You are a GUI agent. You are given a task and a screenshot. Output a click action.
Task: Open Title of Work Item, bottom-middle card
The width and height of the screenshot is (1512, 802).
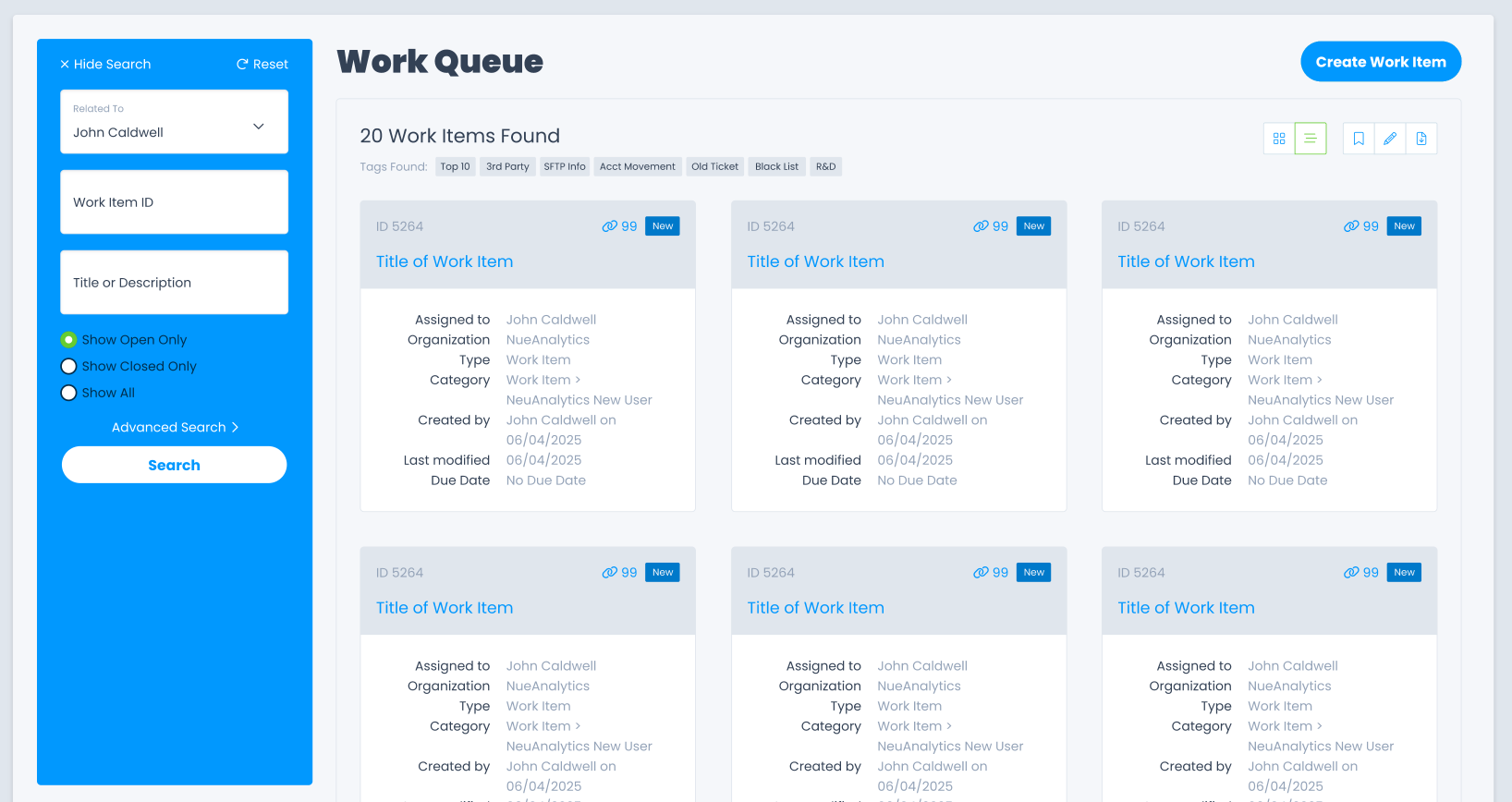tap(816, 608)
